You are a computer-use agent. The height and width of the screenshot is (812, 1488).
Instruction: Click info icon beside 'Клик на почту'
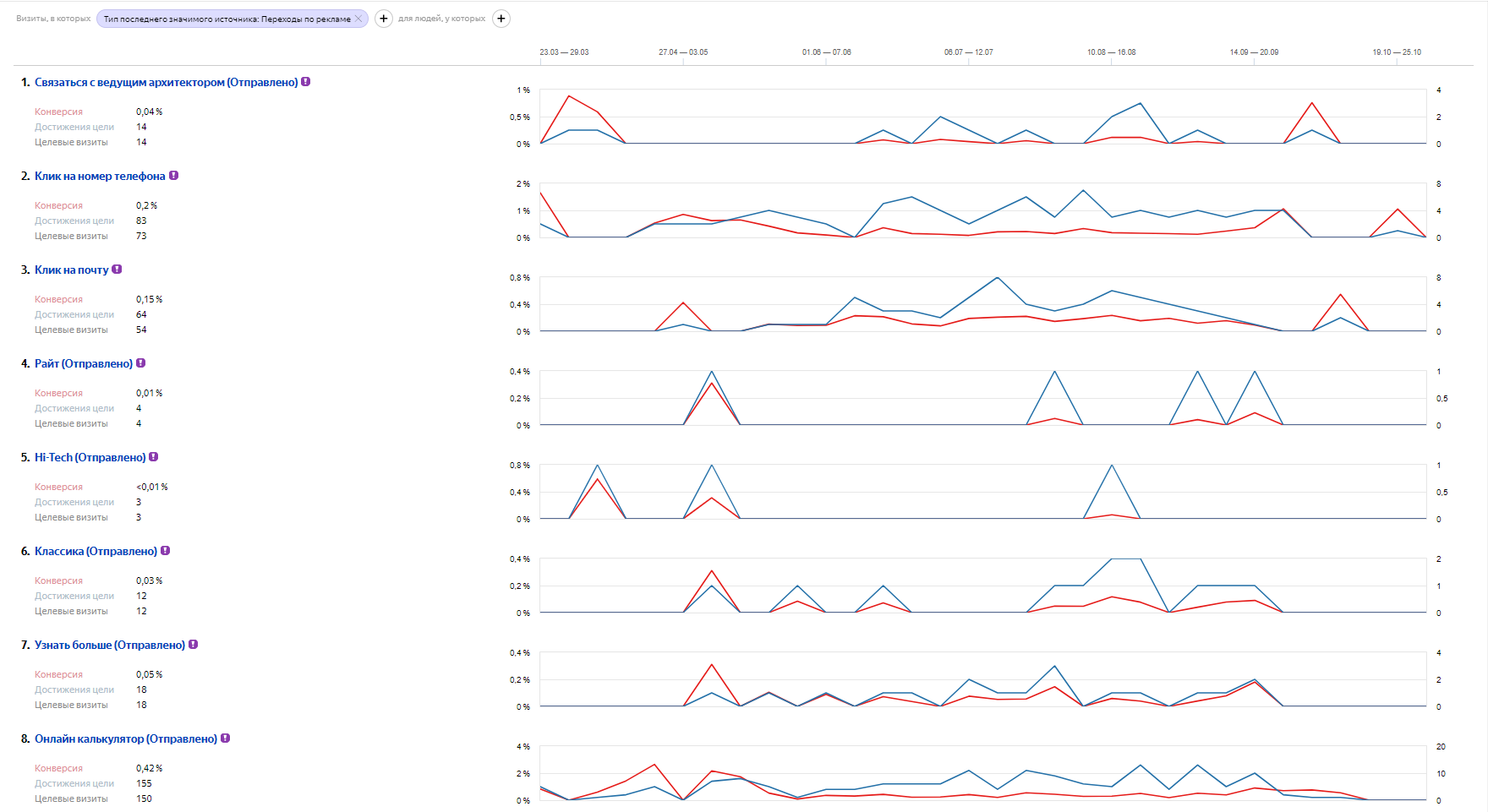(x=117, y=270)
